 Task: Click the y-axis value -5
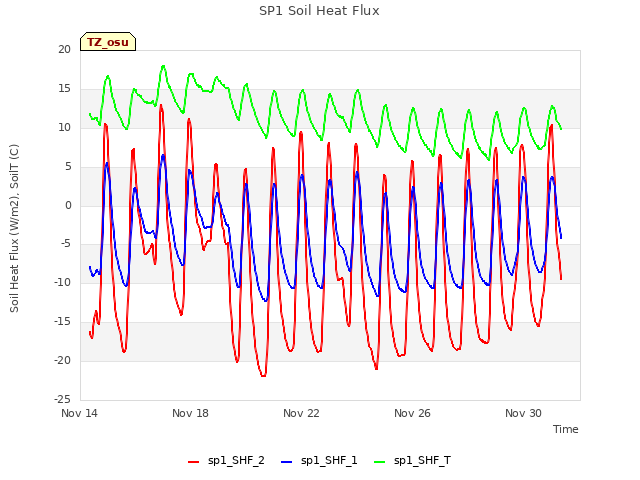click(x=66, y=244)
